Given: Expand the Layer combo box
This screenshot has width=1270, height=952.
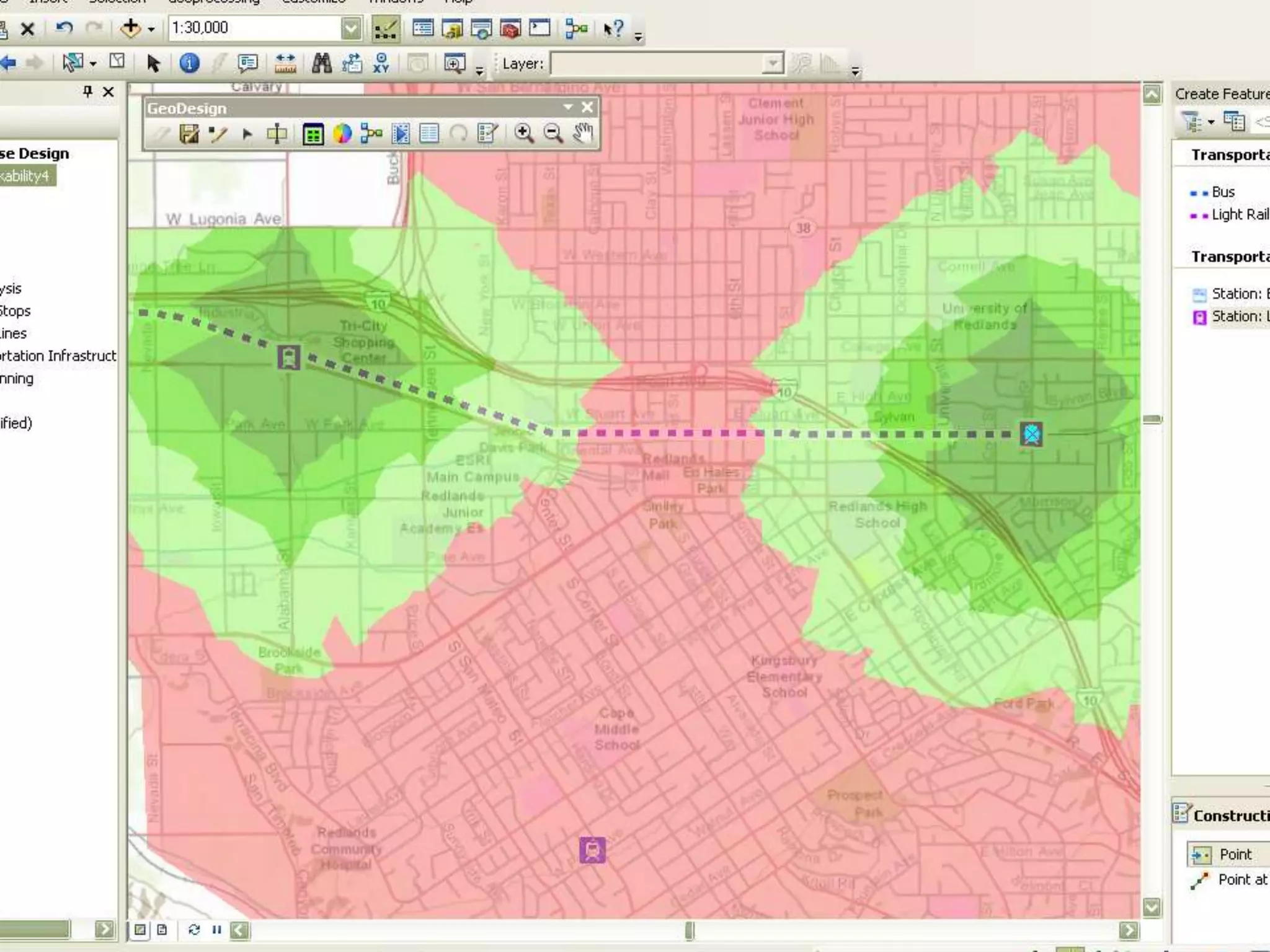Looking at the screenshot, I should click(773, 63).
